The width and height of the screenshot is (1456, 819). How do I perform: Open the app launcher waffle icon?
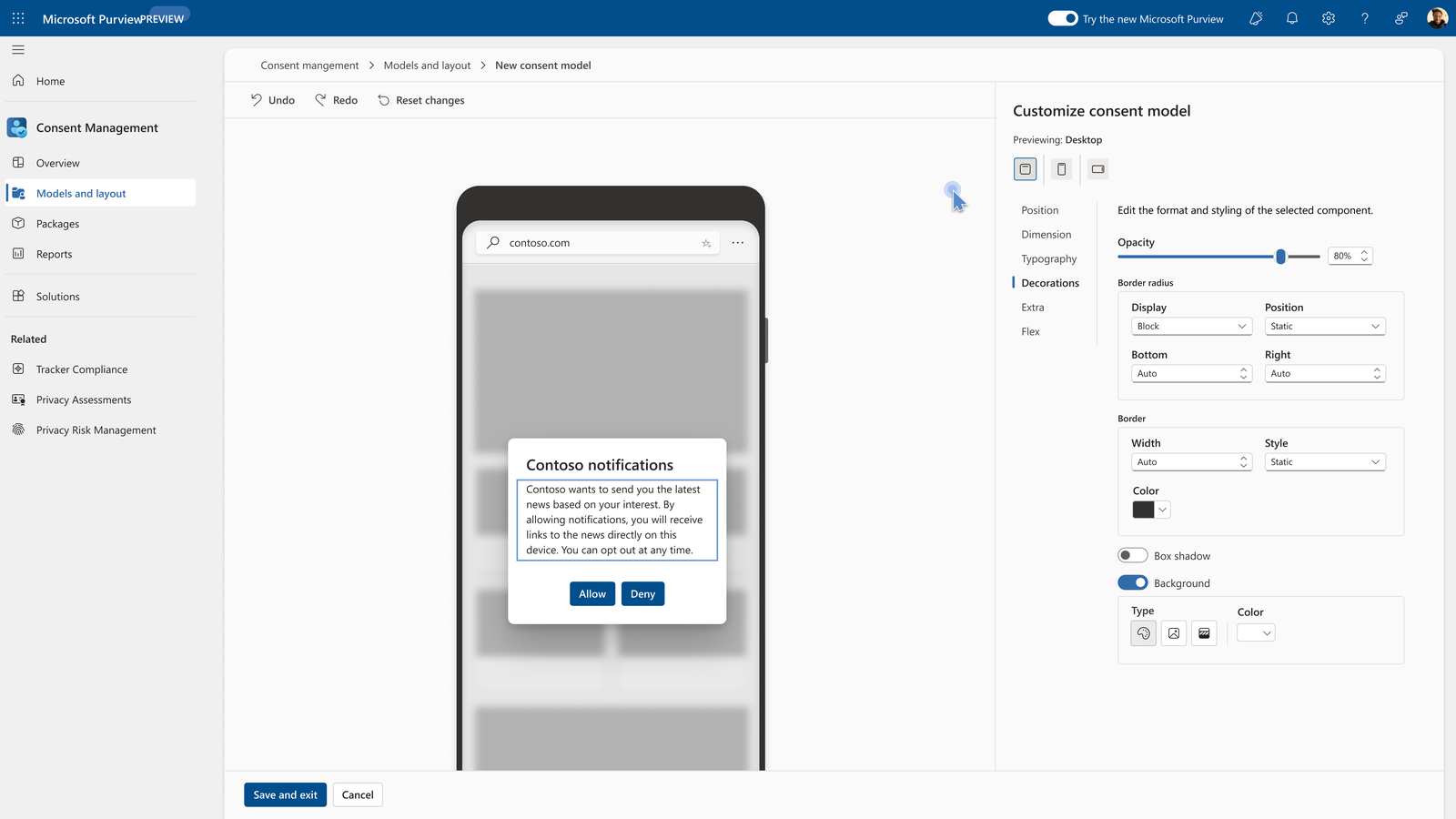click(18, 18)
